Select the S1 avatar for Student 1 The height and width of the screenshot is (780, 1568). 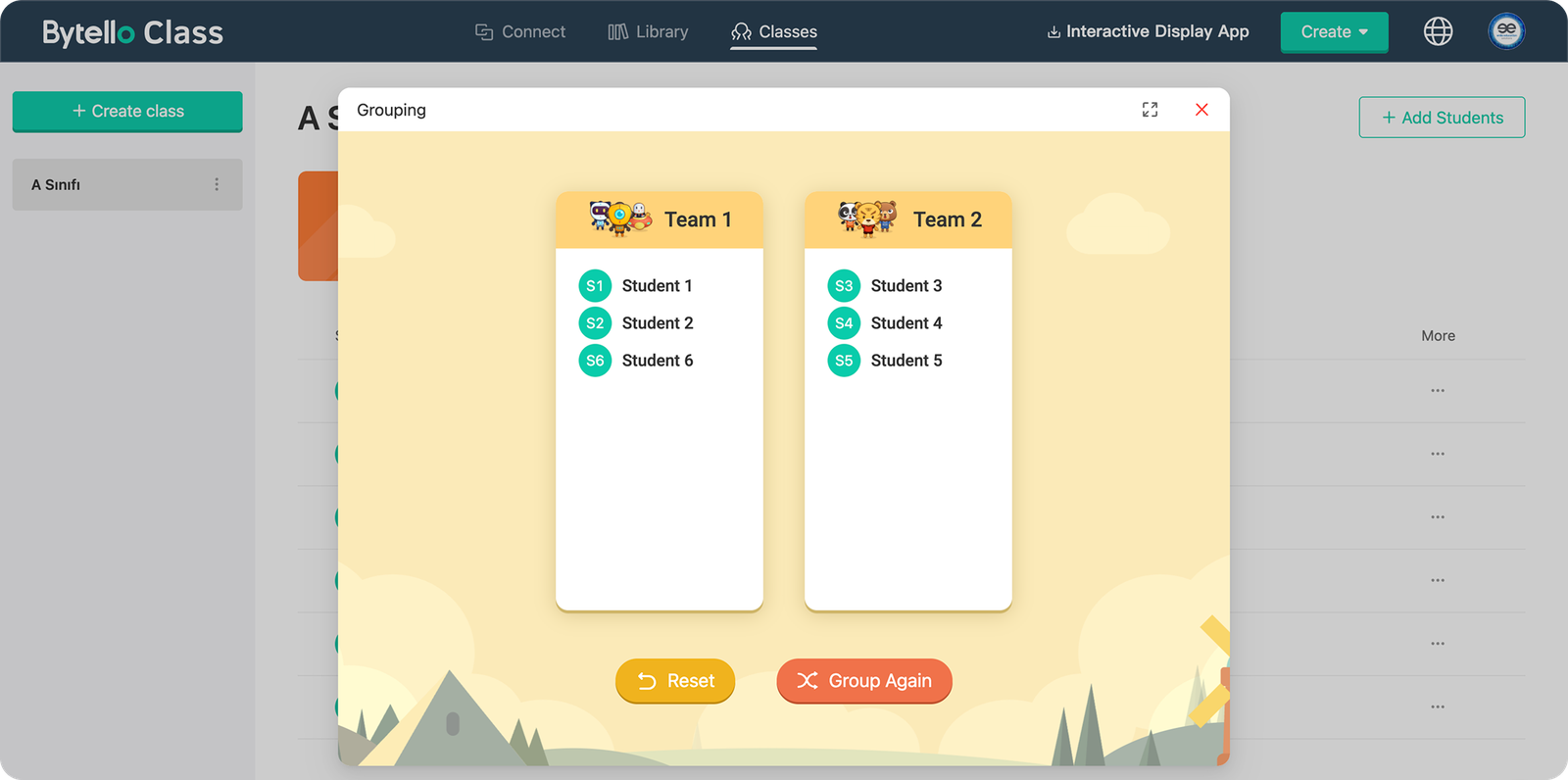click(x=595, y=286)
